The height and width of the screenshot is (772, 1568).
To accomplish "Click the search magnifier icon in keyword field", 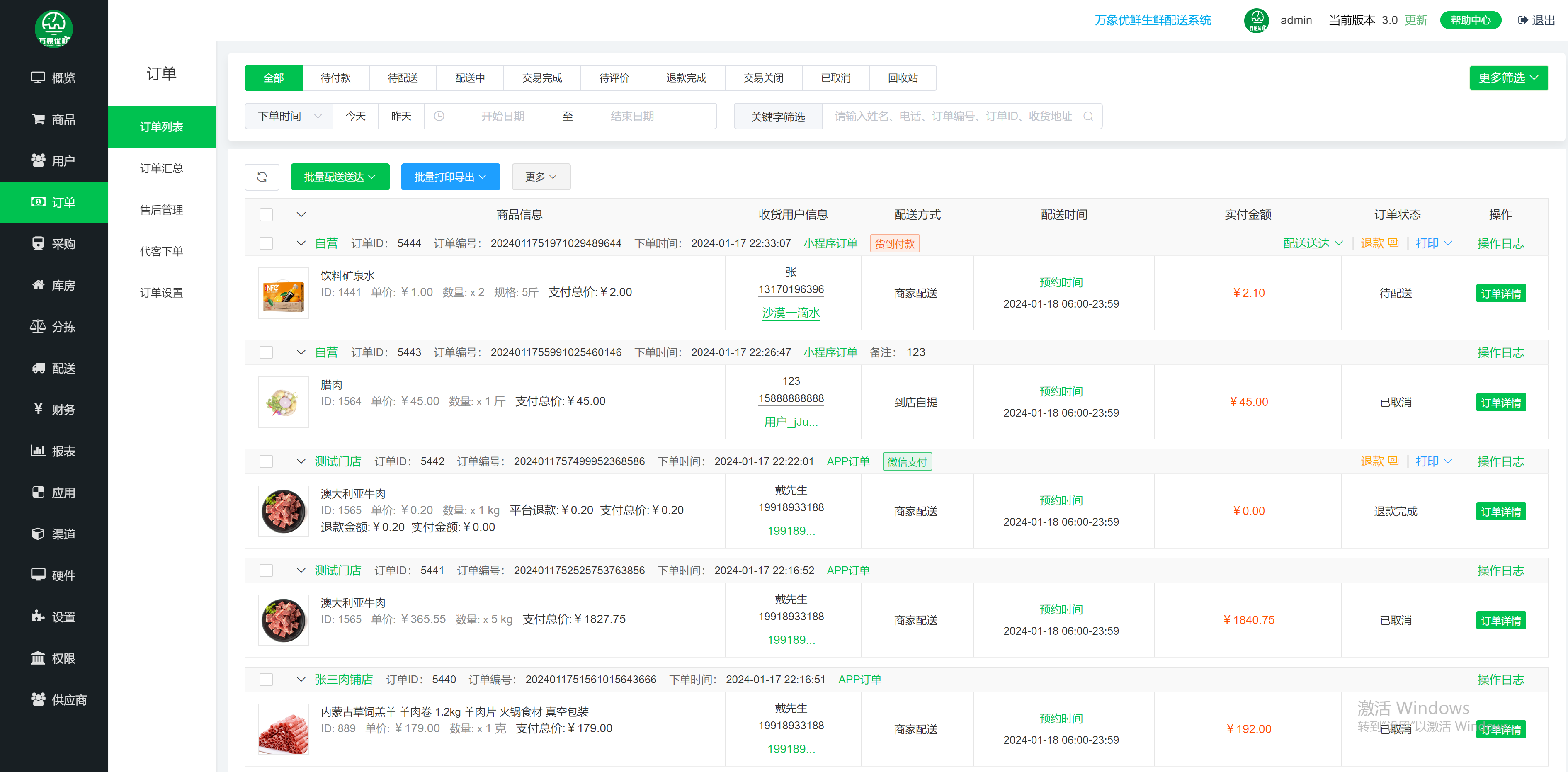I will tap(1088, 116).
